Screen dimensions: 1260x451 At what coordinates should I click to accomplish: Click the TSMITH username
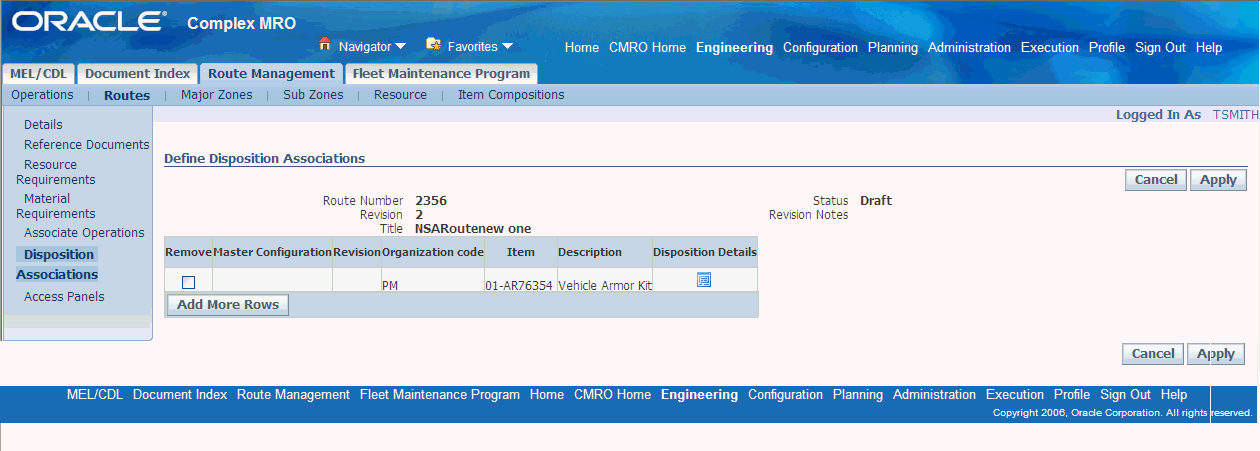coord(1236,115)
